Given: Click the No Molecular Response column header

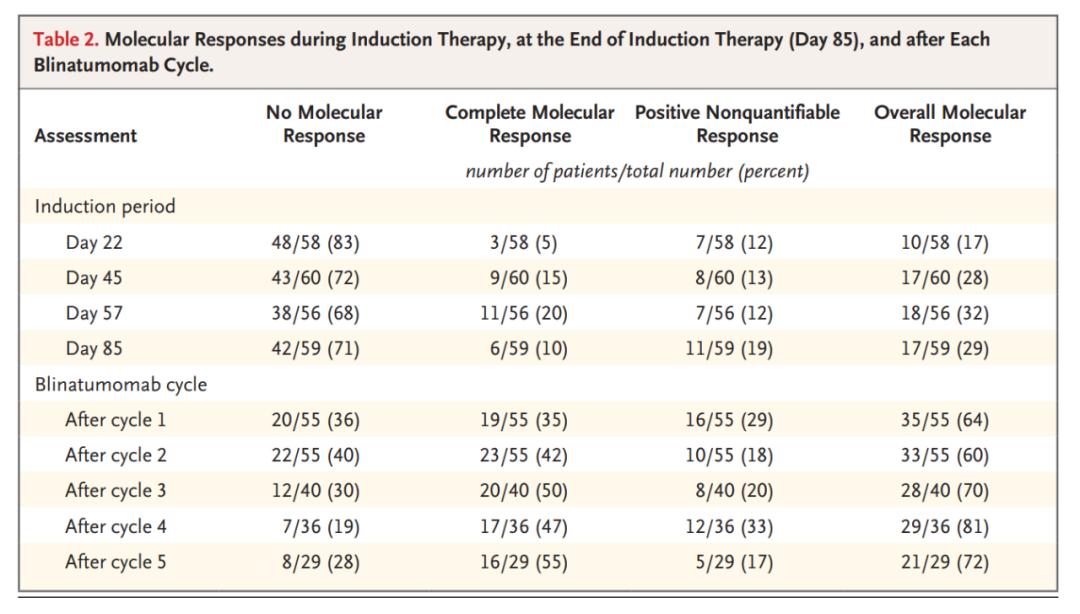Looking at the screenshot, I should (324, 125).
